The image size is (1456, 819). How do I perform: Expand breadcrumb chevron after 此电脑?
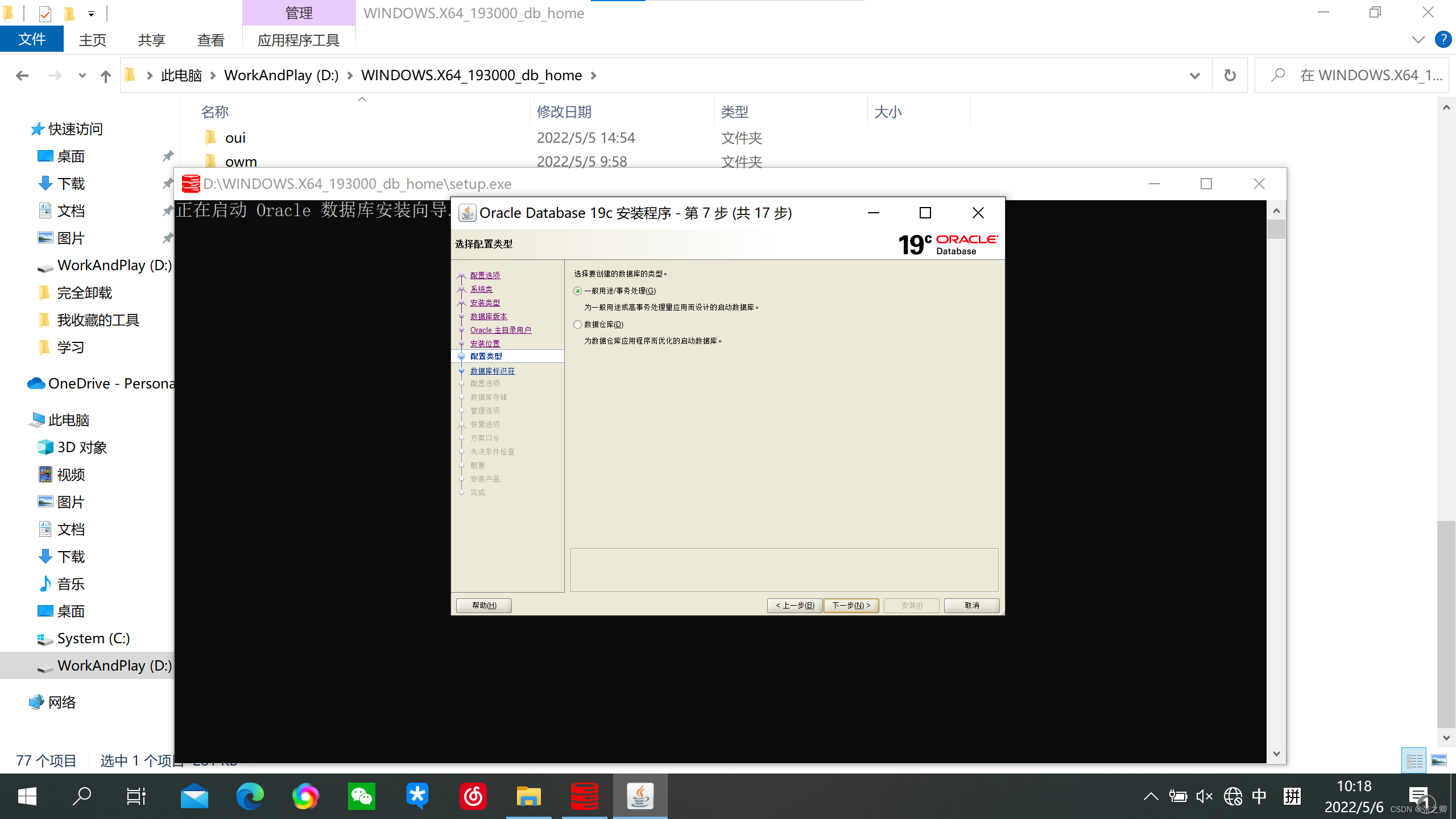[x=213, y=75]
